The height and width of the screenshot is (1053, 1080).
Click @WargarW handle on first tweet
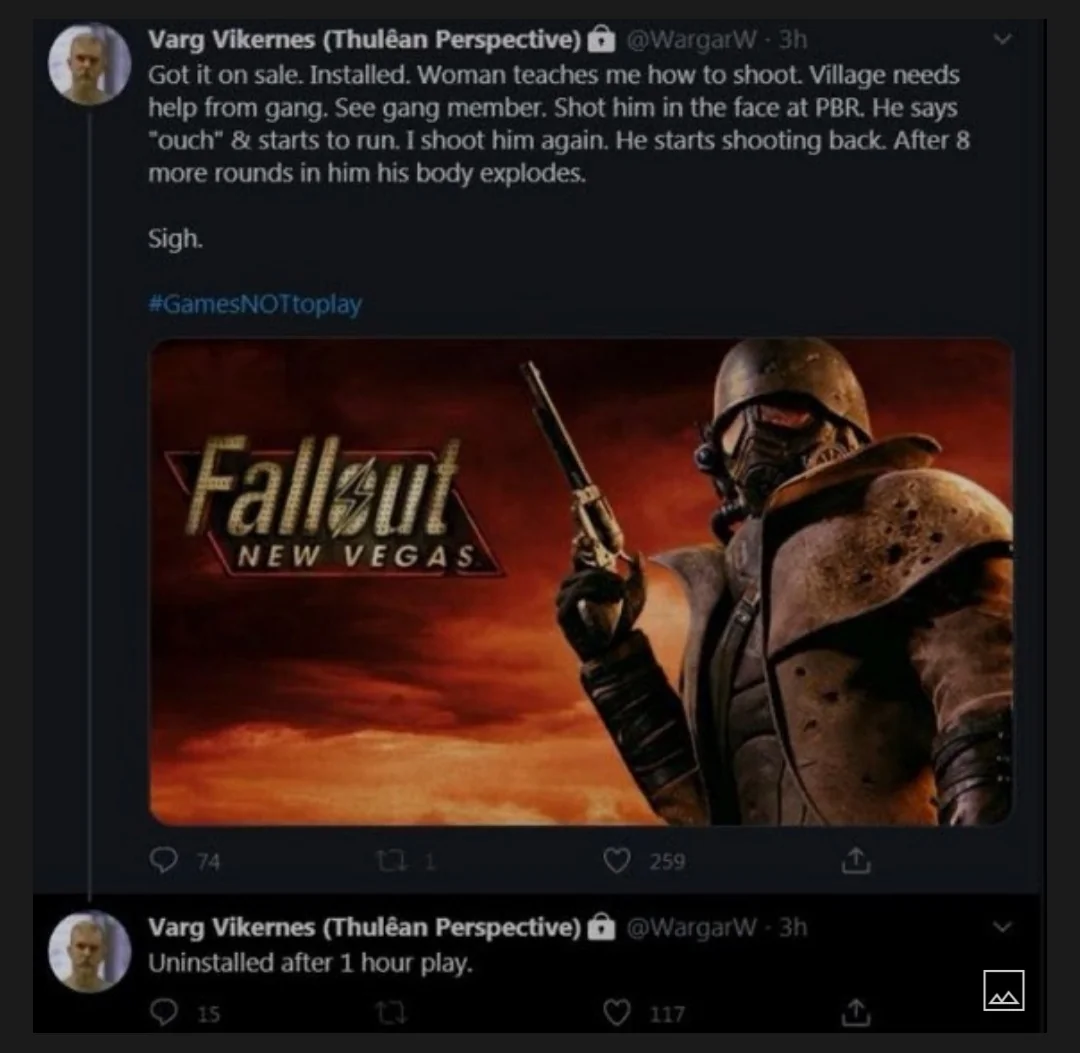(692, 39)
